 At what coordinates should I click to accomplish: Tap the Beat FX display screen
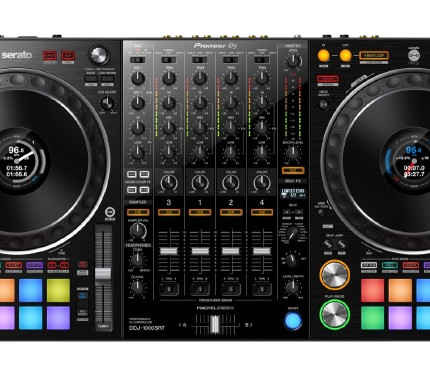293,194
